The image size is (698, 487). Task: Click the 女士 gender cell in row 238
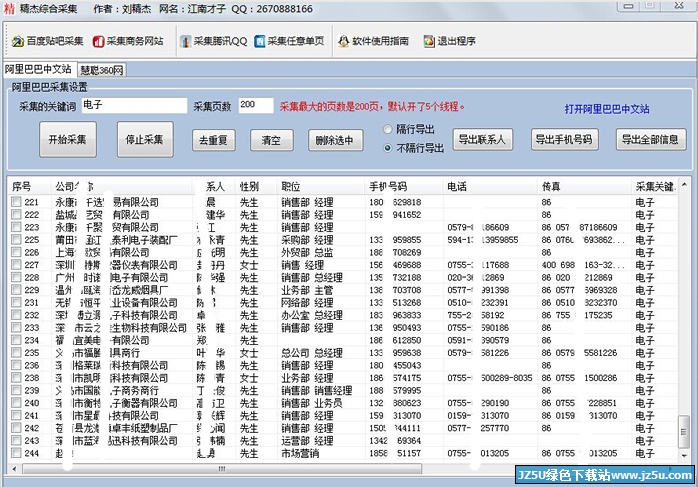(x=249, y=378)
